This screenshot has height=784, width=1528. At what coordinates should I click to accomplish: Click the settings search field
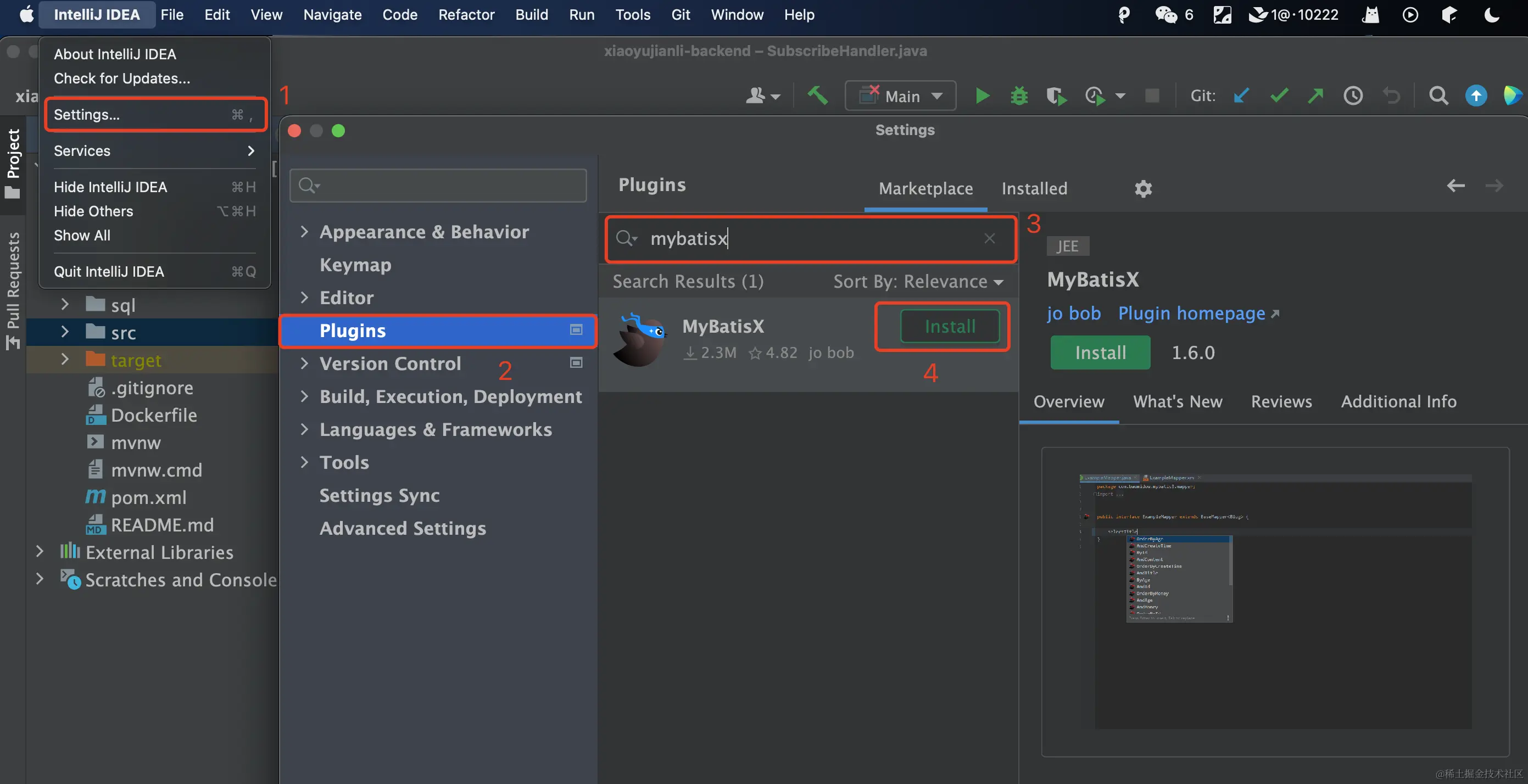click(438, 186)
